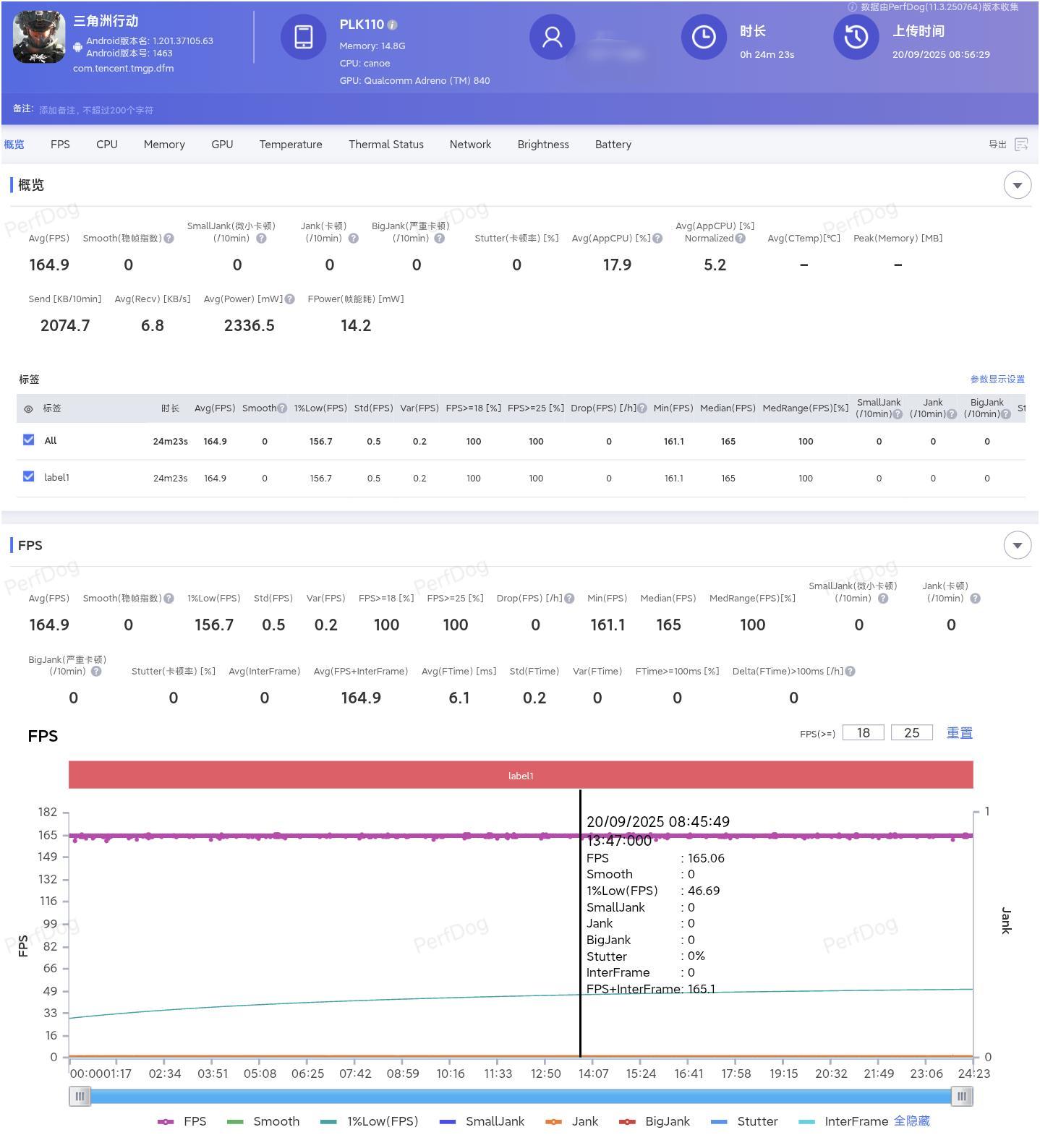Image resolution: width=1040 pixels, height=1148 pixels.
Task: Click the red label1 bar above chart
Action: click(521, 775)
